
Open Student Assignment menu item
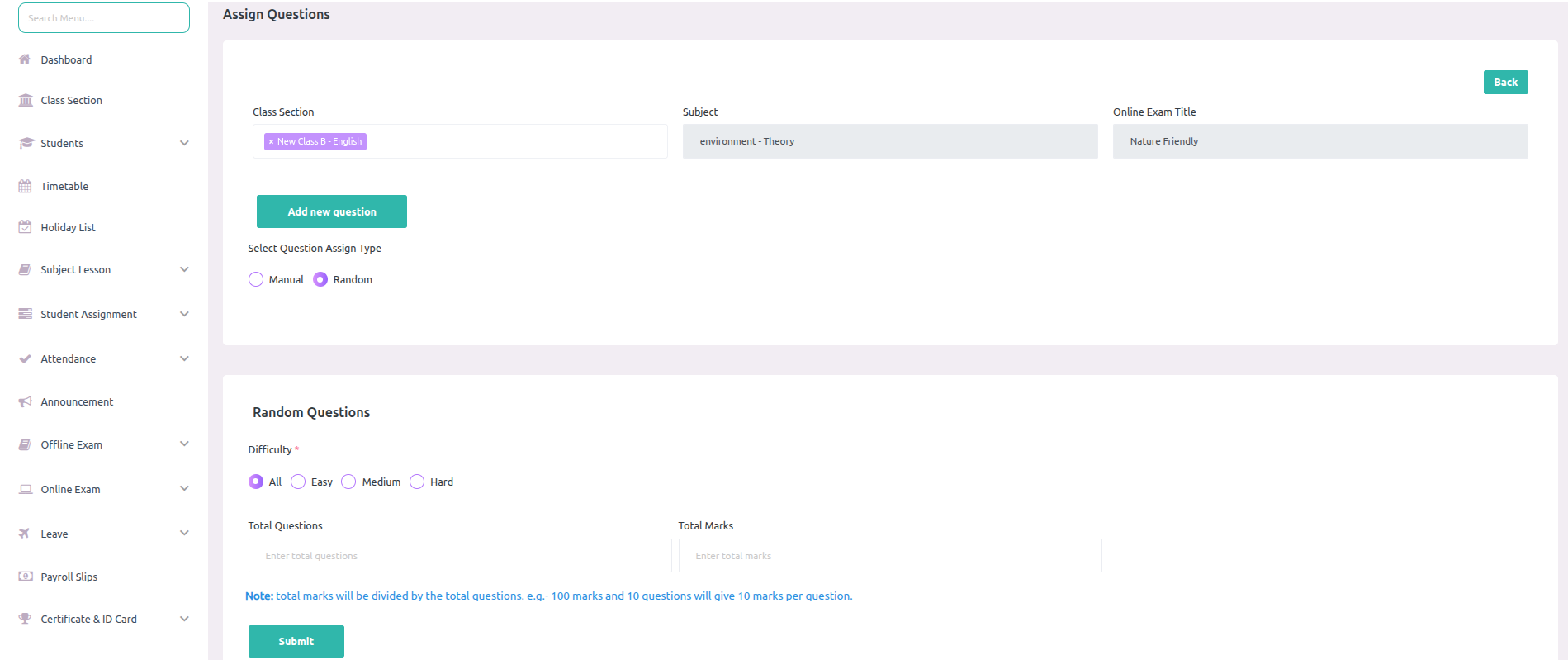[x=88, y=314]
